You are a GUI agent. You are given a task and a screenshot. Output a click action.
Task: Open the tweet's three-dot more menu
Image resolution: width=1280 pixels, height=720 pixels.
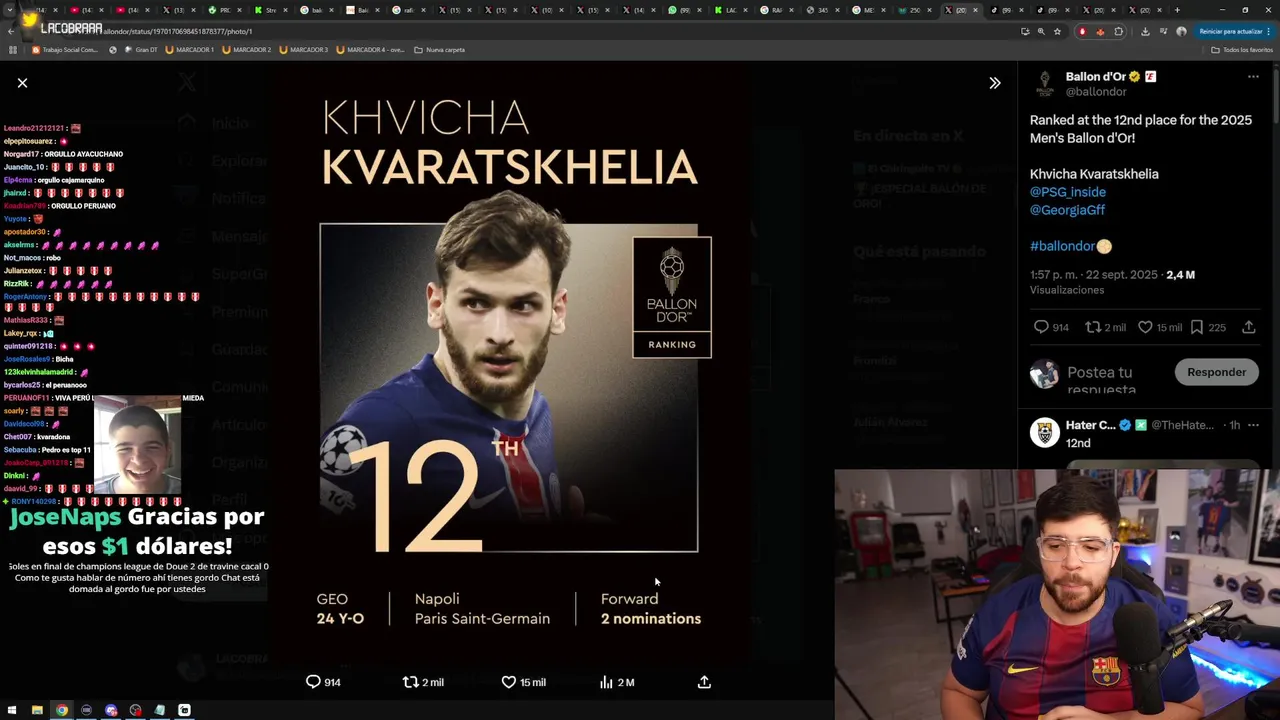point(1253,77)
